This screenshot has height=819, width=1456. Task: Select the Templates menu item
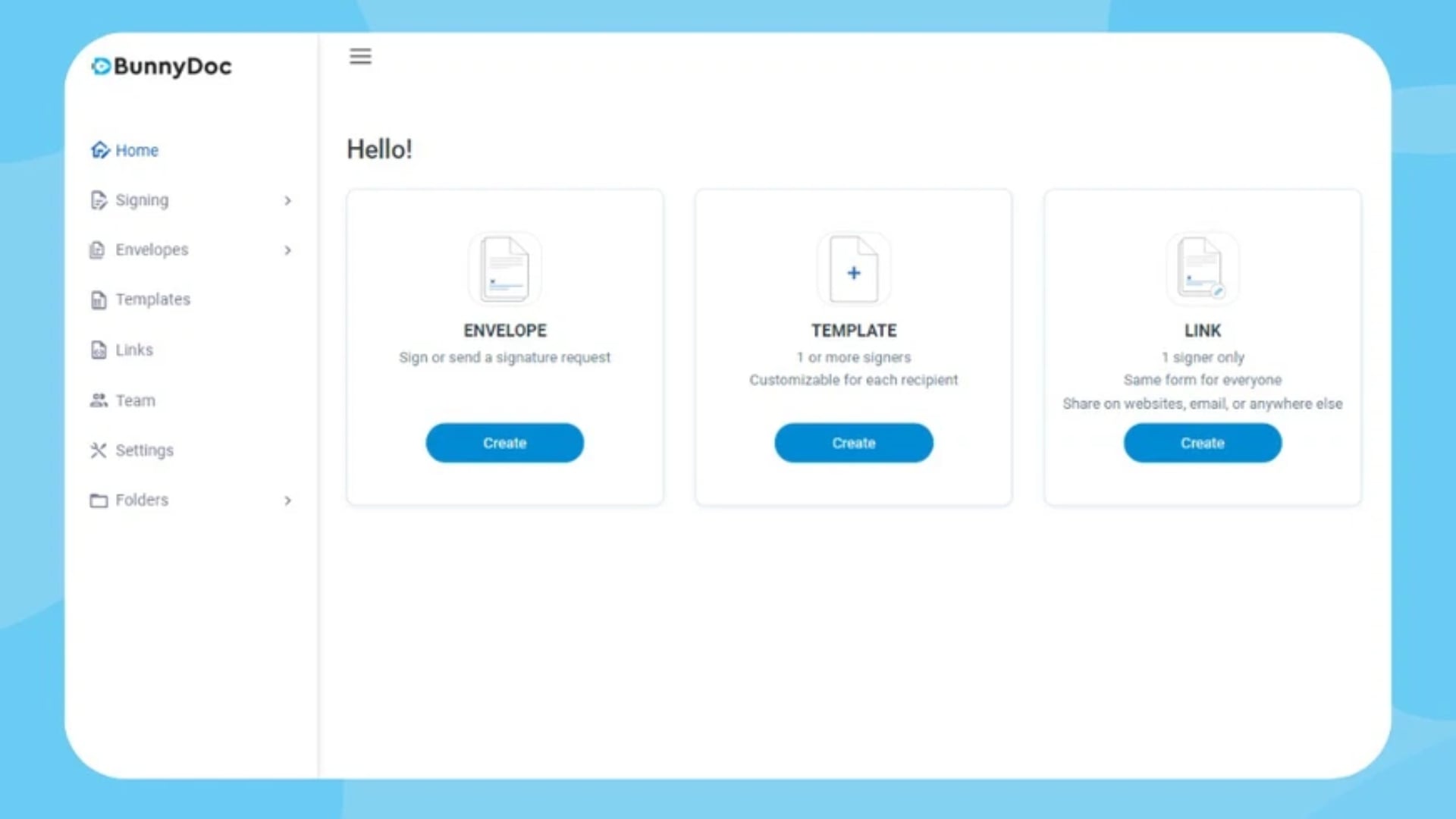(x=152, y=299)
